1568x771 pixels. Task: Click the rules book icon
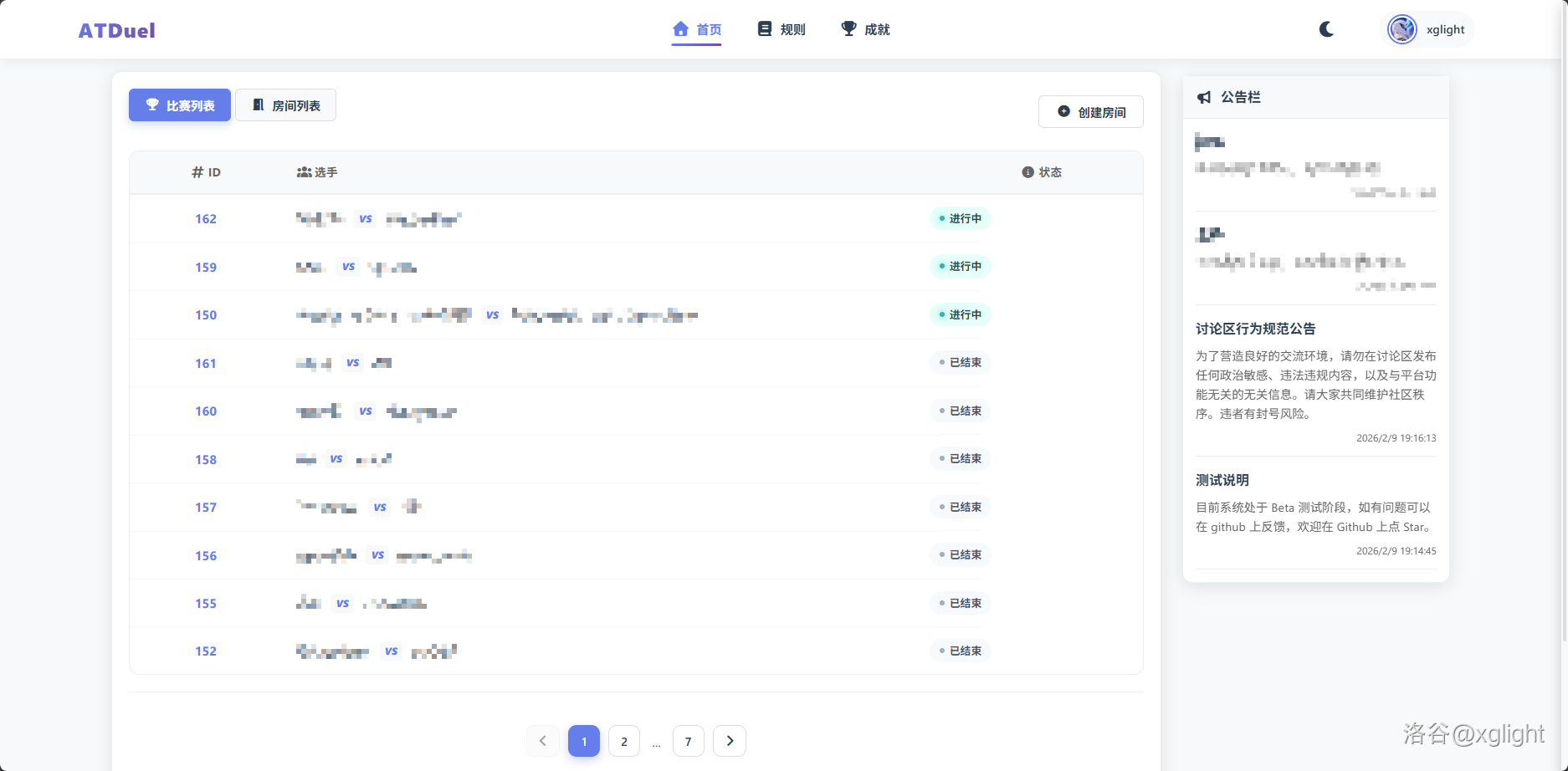click(765, 29)
